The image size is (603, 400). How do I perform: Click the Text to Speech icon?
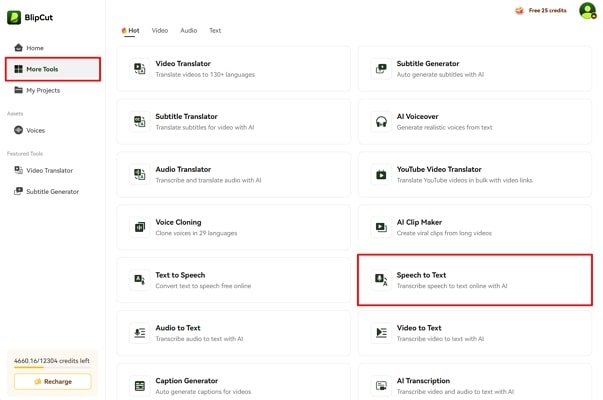pyautogui.click(x=140, y=280)
